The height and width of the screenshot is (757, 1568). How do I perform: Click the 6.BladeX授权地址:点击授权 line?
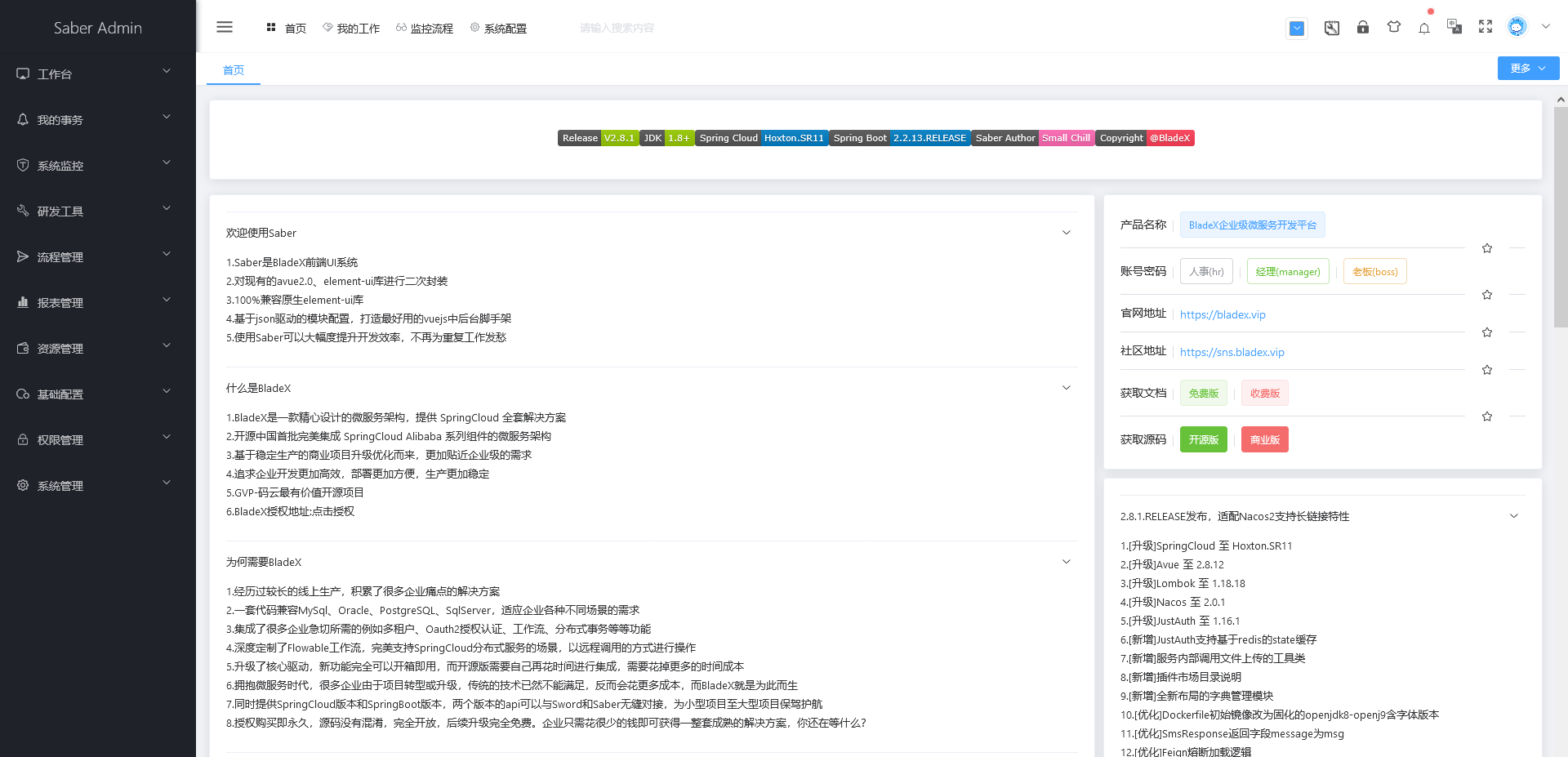(x=290, y=512)
